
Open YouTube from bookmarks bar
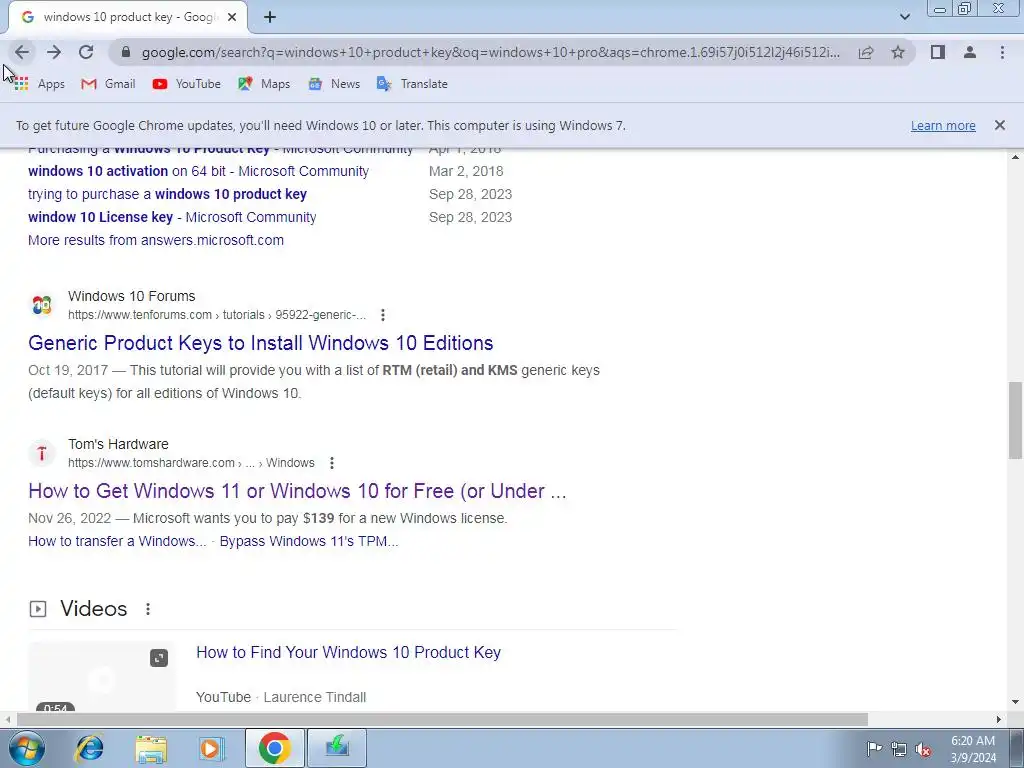point(187,84)
